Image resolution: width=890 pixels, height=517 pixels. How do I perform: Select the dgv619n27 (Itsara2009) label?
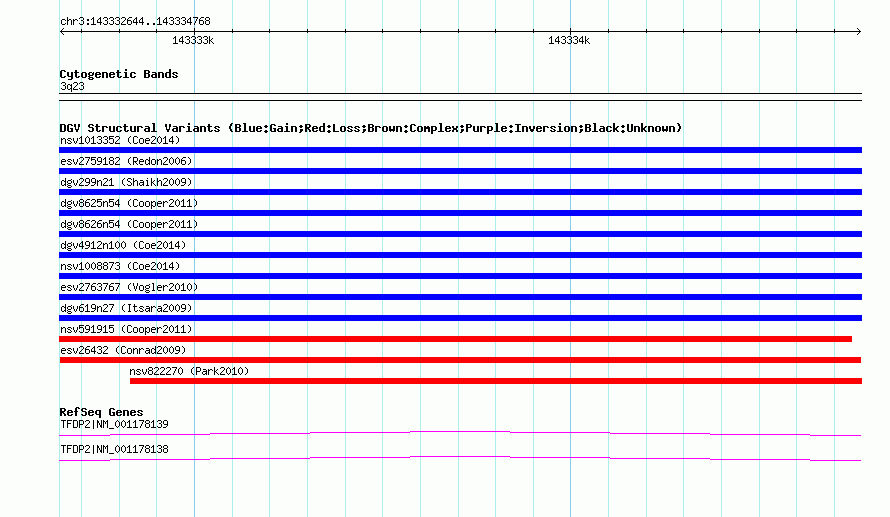point(126,308)
